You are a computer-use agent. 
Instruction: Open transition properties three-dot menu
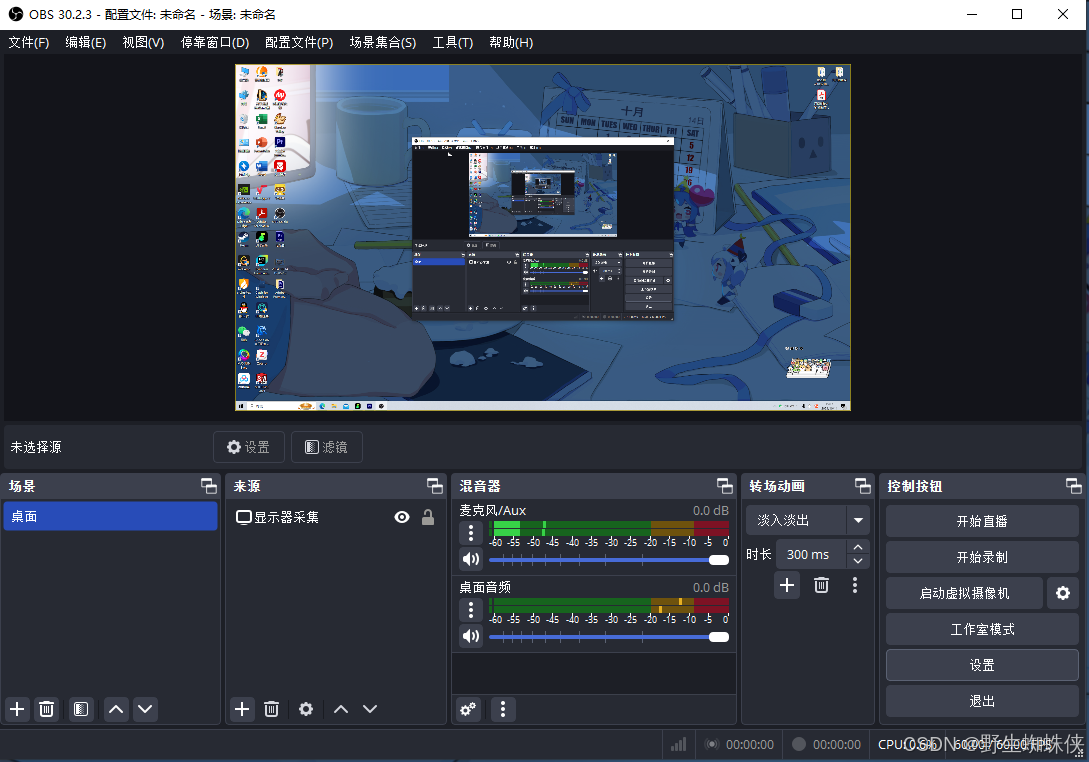pyautogui.click(x=855, y=586)
